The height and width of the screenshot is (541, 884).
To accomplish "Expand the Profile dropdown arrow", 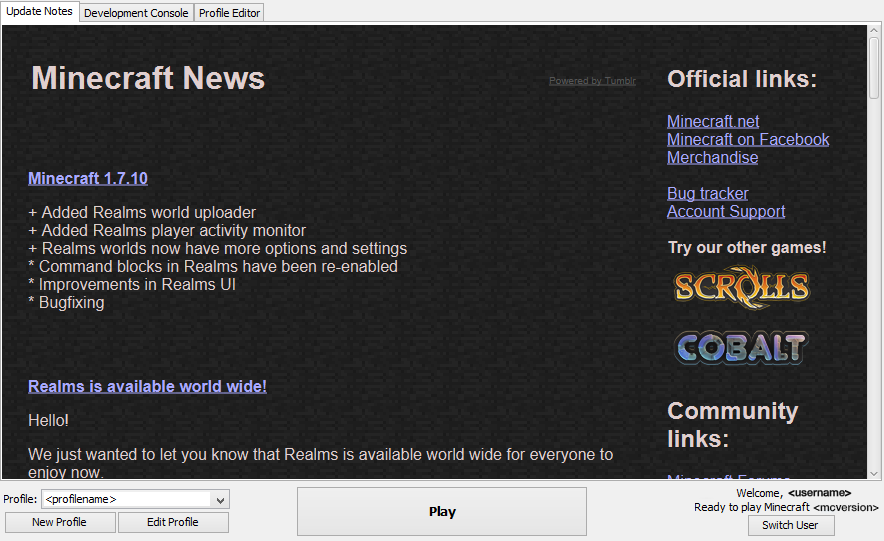I will click(220, 500).
